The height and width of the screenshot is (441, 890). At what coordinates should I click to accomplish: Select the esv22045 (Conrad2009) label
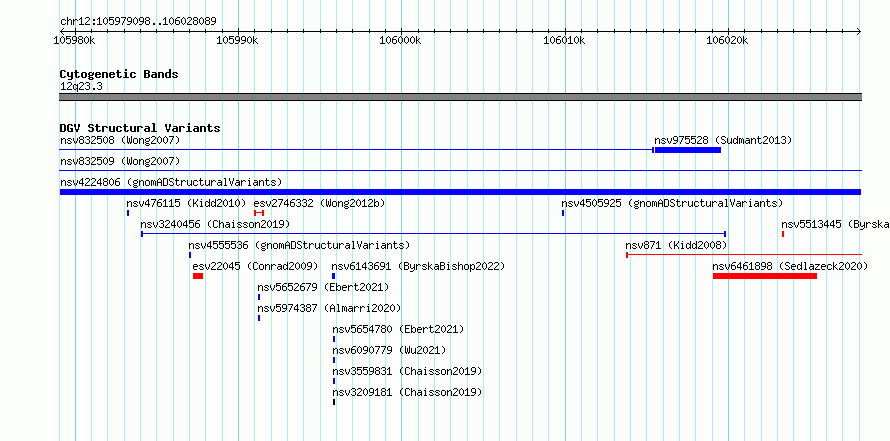(255, 266)
